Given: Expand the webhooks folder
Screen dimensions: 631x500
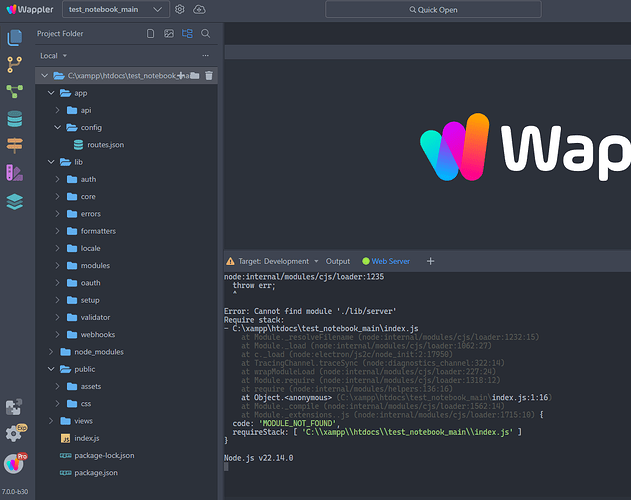Looking at the screenshot, I should (x=58, y=335).
